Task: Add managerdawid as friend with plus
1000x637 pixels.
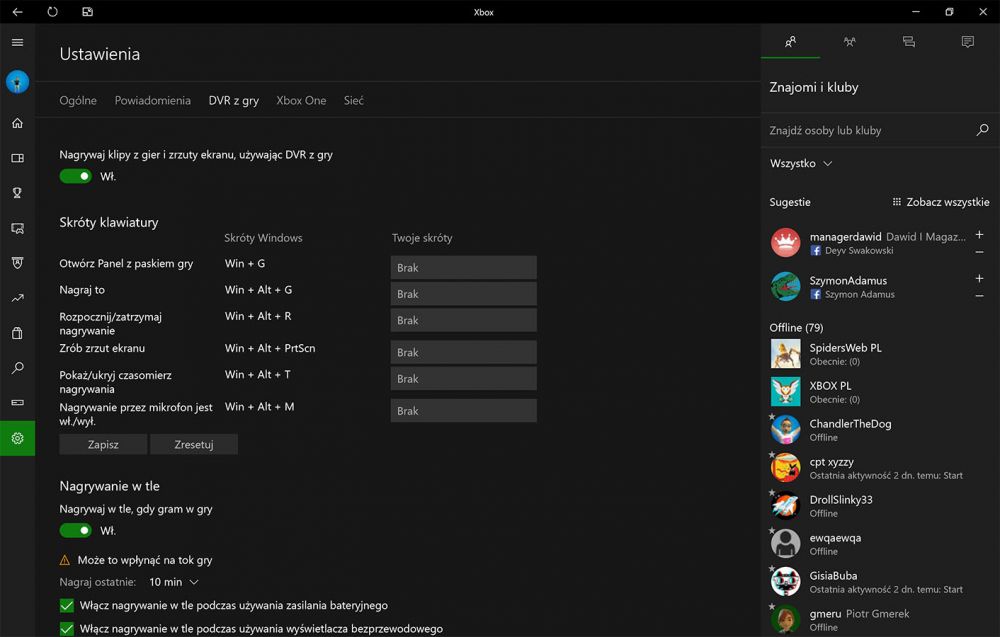Action: pyautogui.click(x=979, y=235)
